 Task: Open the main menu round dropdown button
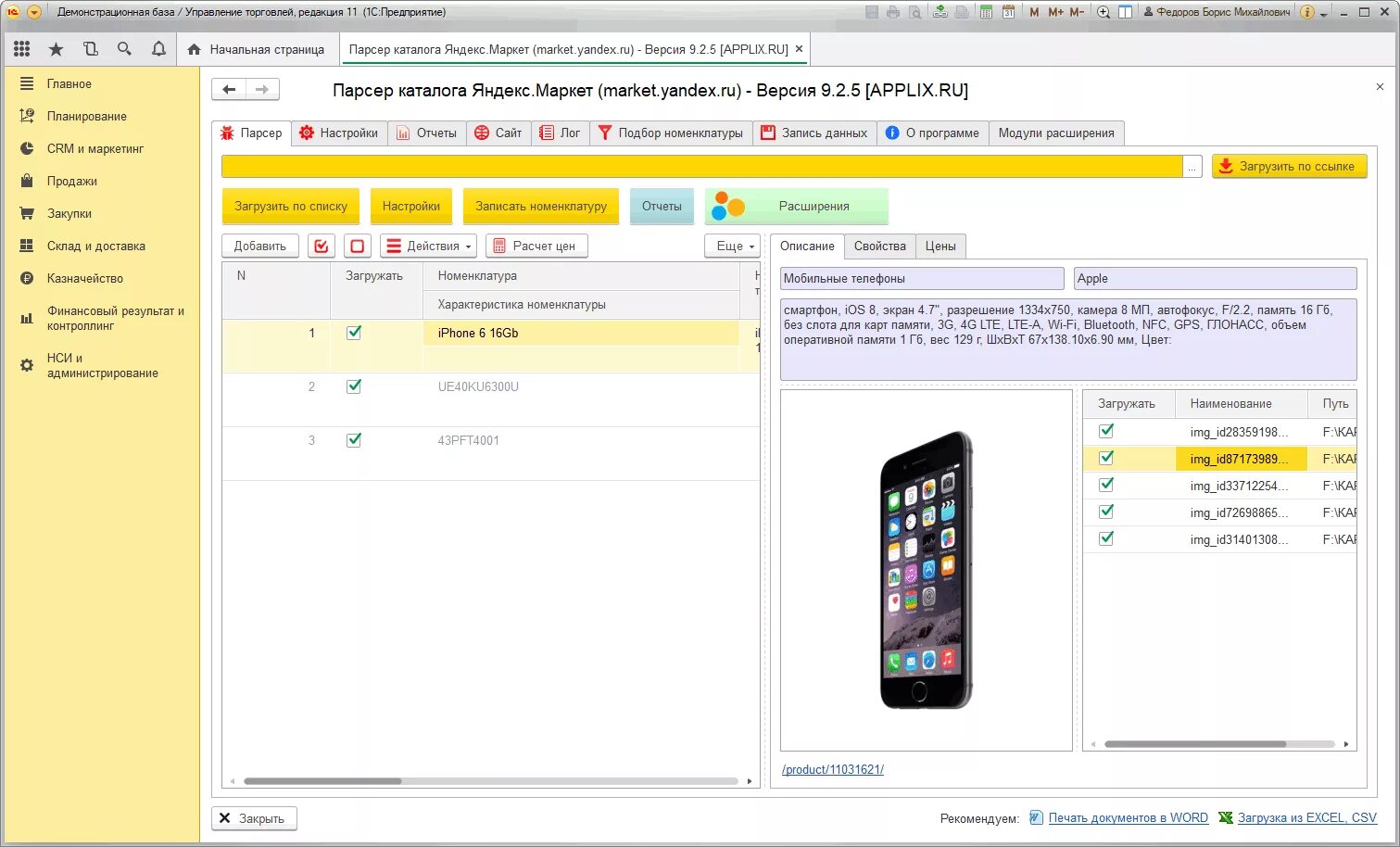coord(34,12)
